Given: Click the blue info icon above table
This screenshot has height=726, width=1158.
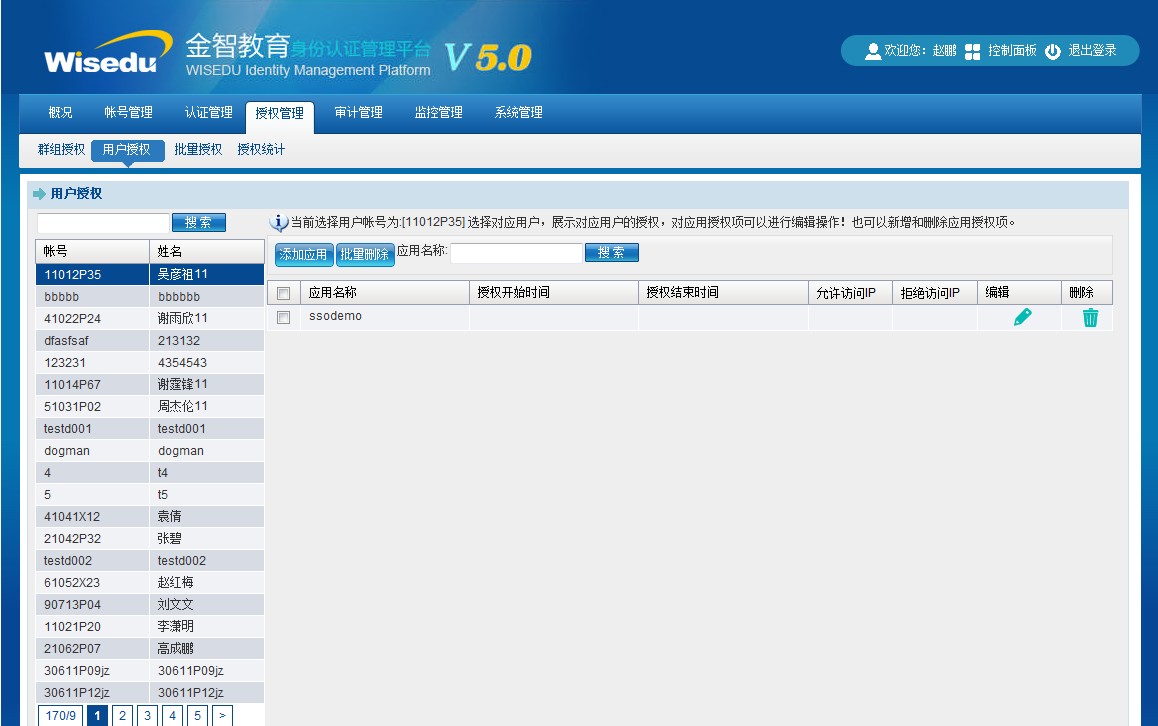Looking at the screenshot, I should 280,222.
